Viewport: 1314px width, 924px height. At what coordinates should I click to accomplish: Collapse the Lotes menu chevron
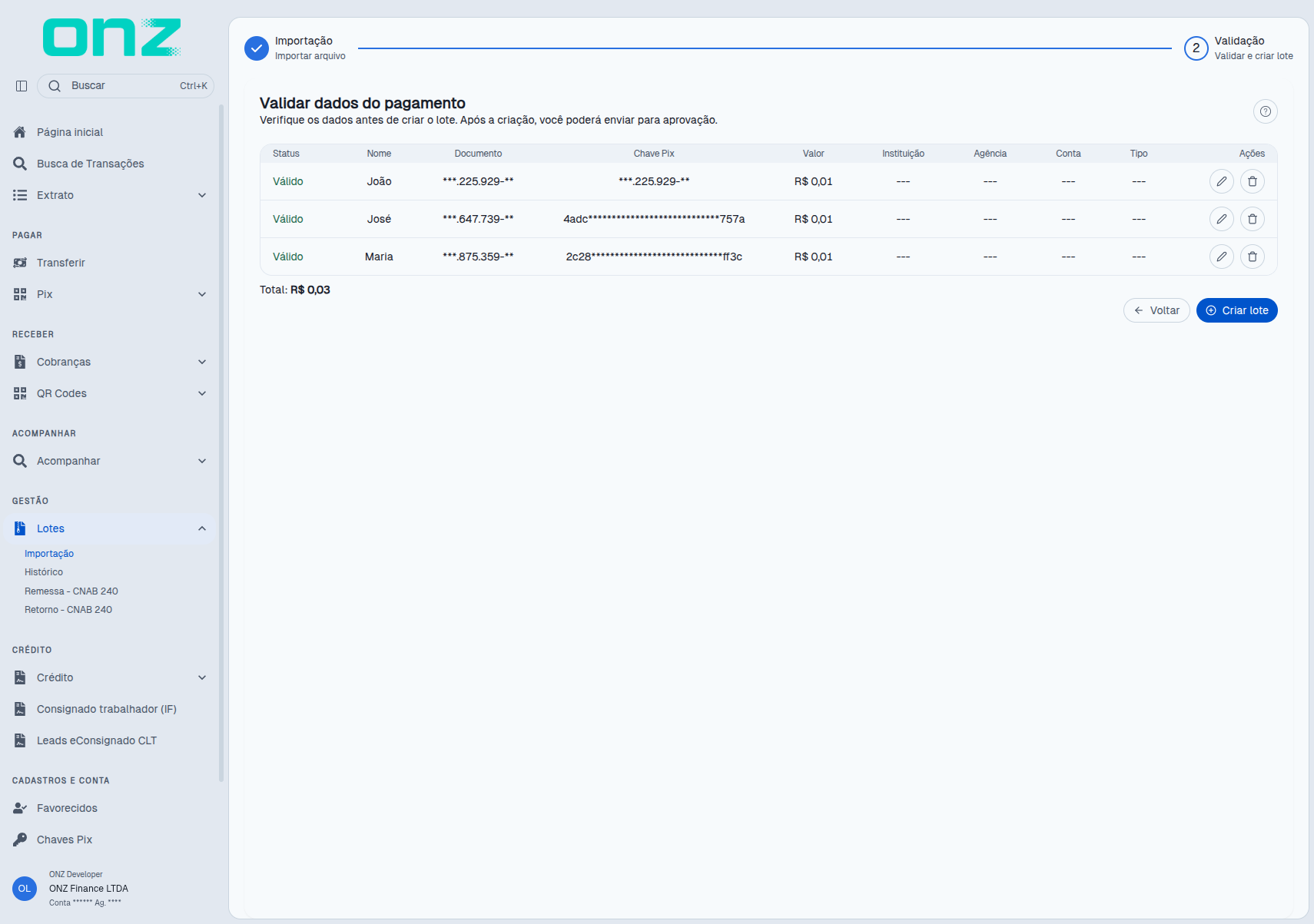click(x=202, y=528)
